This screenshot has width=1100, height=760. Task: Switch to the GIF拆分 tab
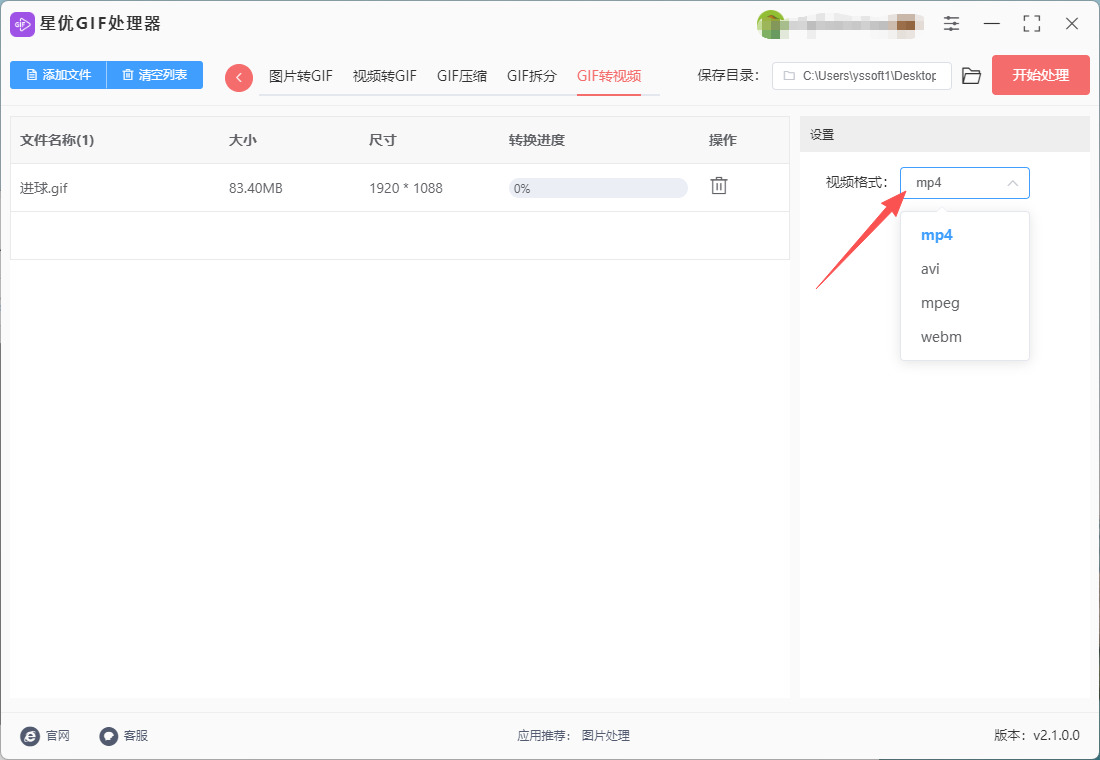(x=532, y=76)
